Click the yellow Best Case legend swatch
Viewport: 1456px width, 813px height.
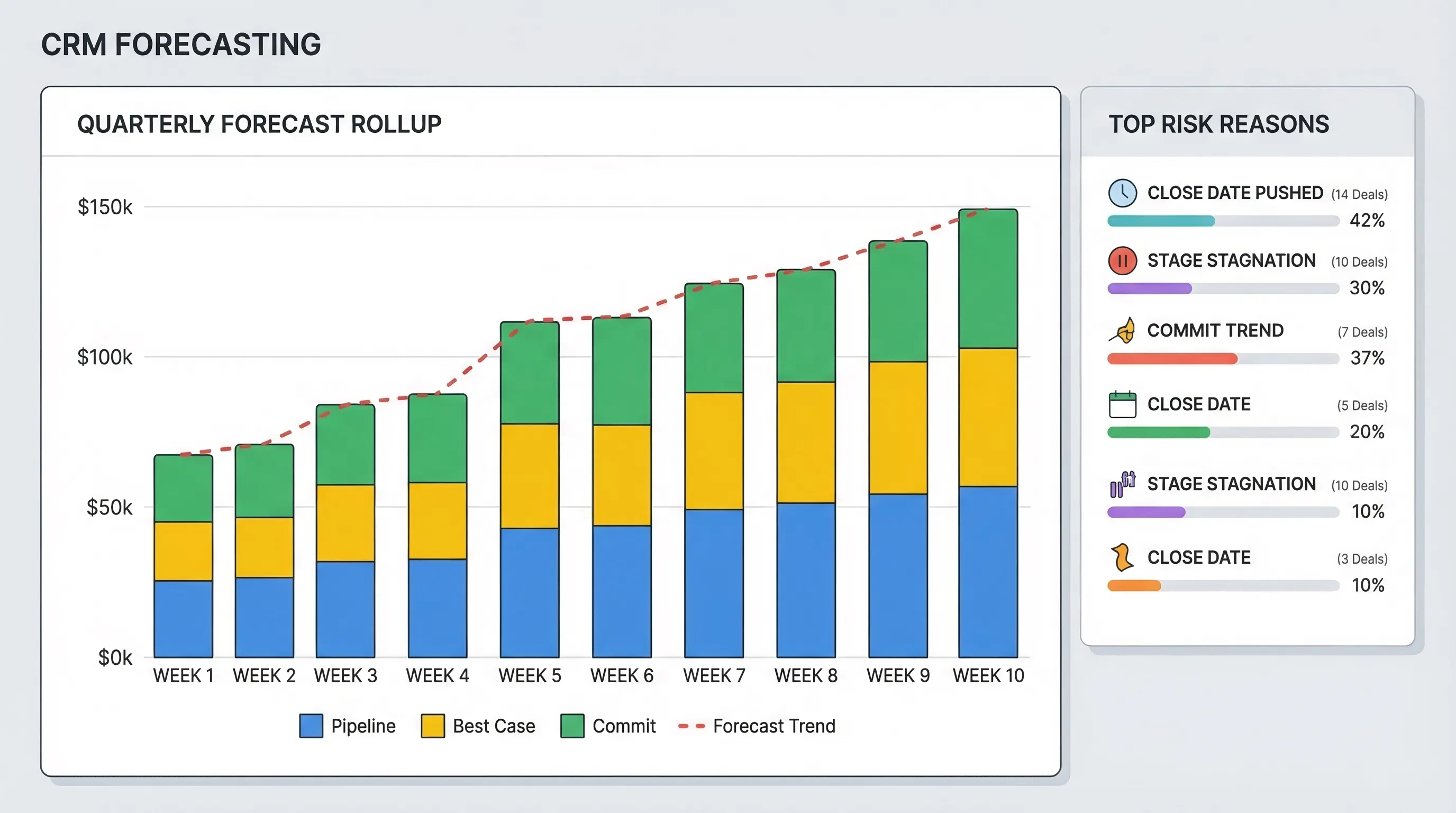coord(432,725)
